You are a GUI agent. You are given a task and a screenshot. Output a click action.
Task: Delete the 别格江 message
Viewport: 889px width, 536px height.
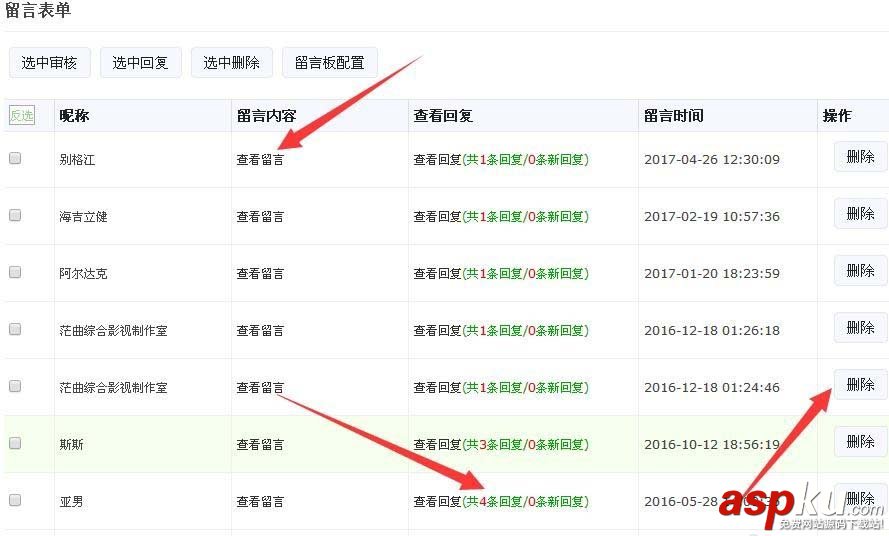click(860, 157)
